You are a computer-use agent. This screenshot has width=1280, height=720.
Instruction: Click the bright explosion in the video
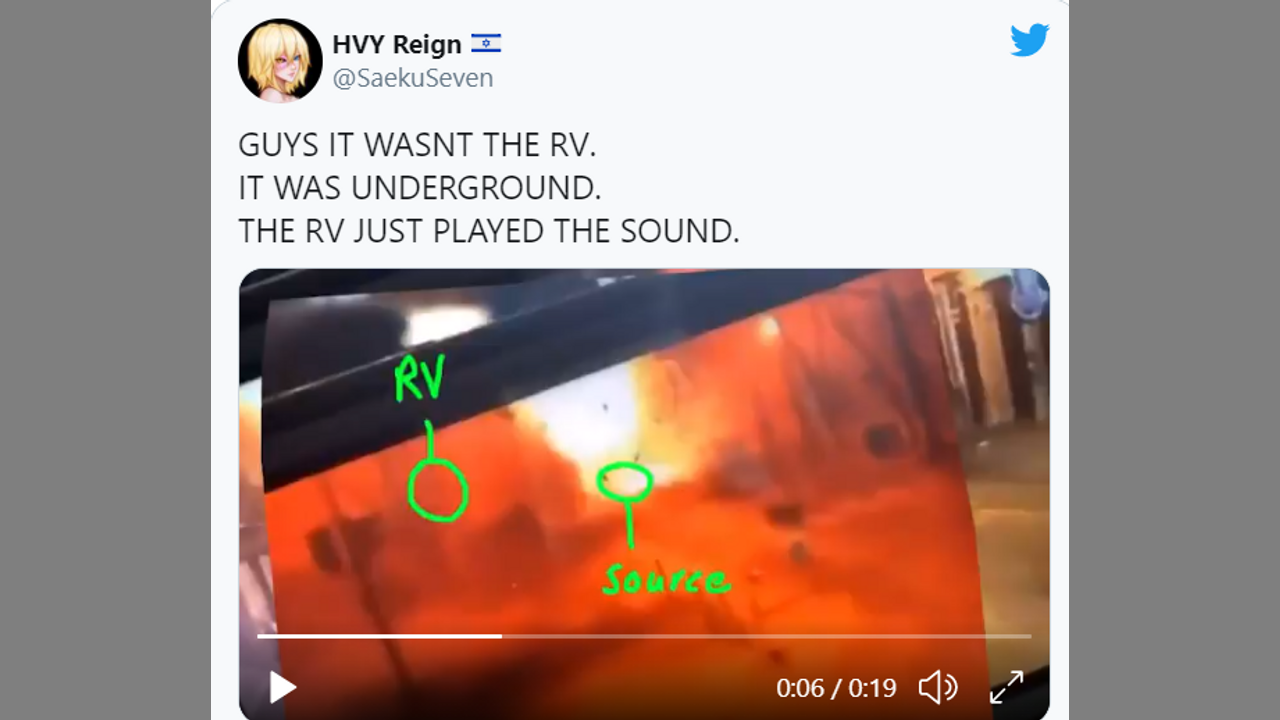600,420
